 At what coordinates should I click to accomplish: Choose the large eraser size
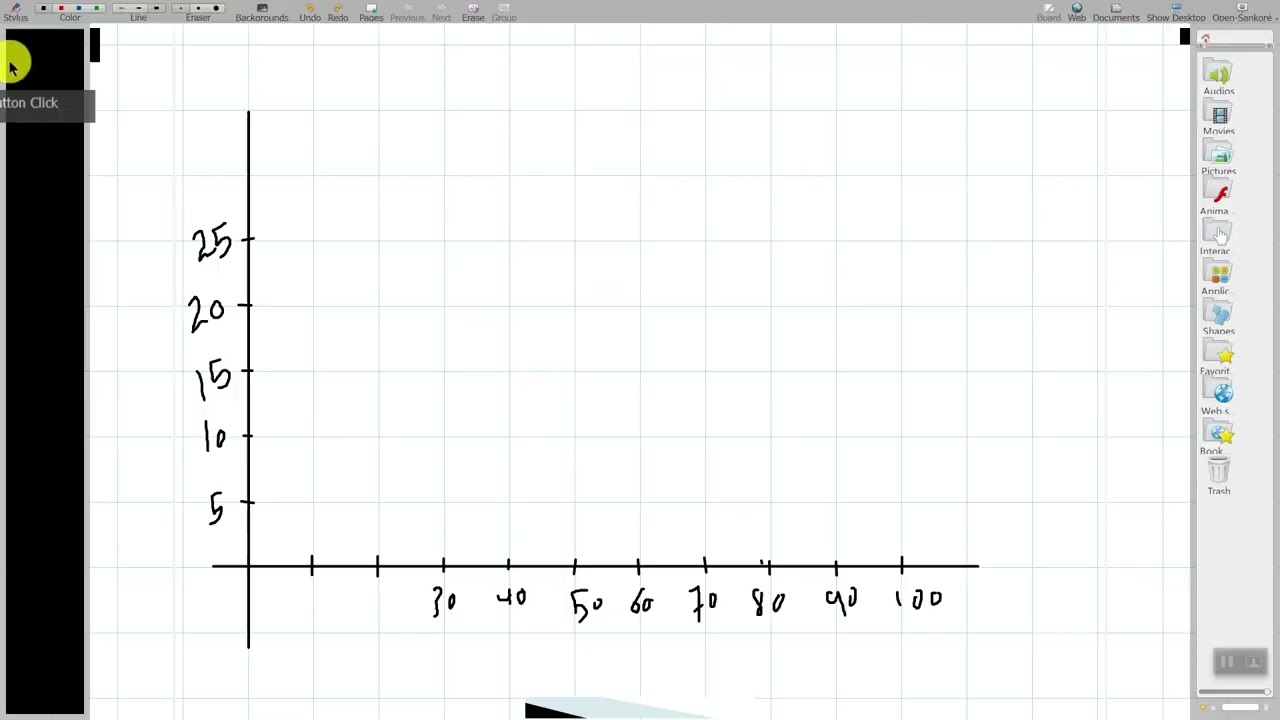point(216,8)
